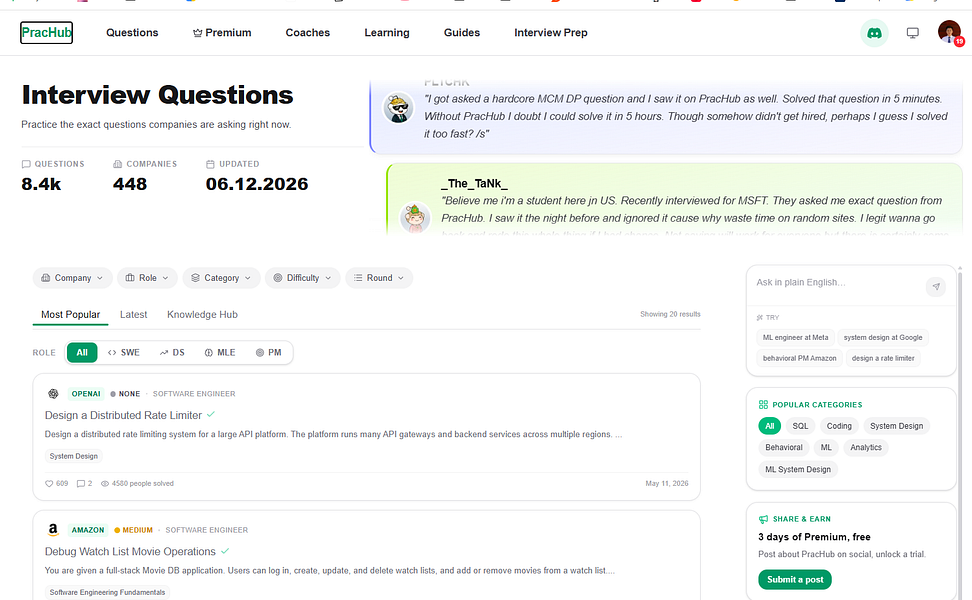972x600 pixels.
Task: Click the Amazon company logo icon
Action: click(53, 529)
